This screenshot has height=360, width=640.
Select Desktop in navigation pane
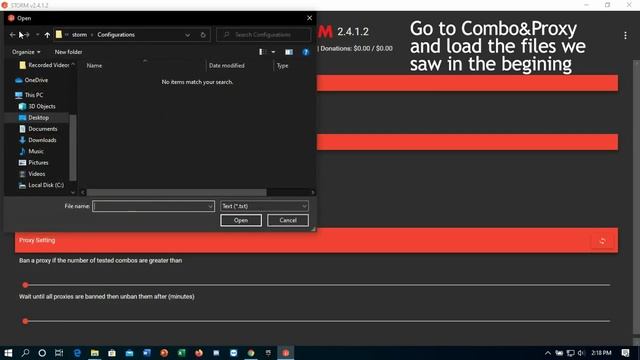[x=34, y=118]
